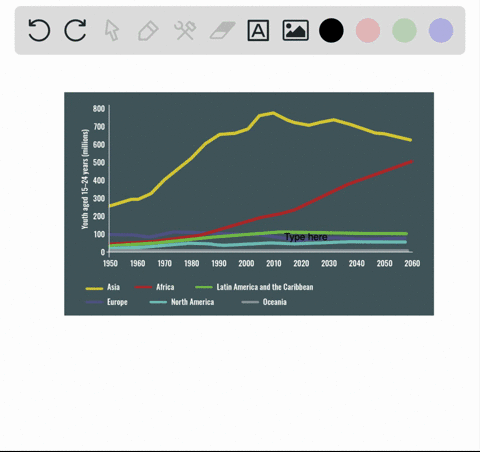Click the 1980 x-axis label
The image size is (480, 452).
pyautogui.click(x=192, y=263)
